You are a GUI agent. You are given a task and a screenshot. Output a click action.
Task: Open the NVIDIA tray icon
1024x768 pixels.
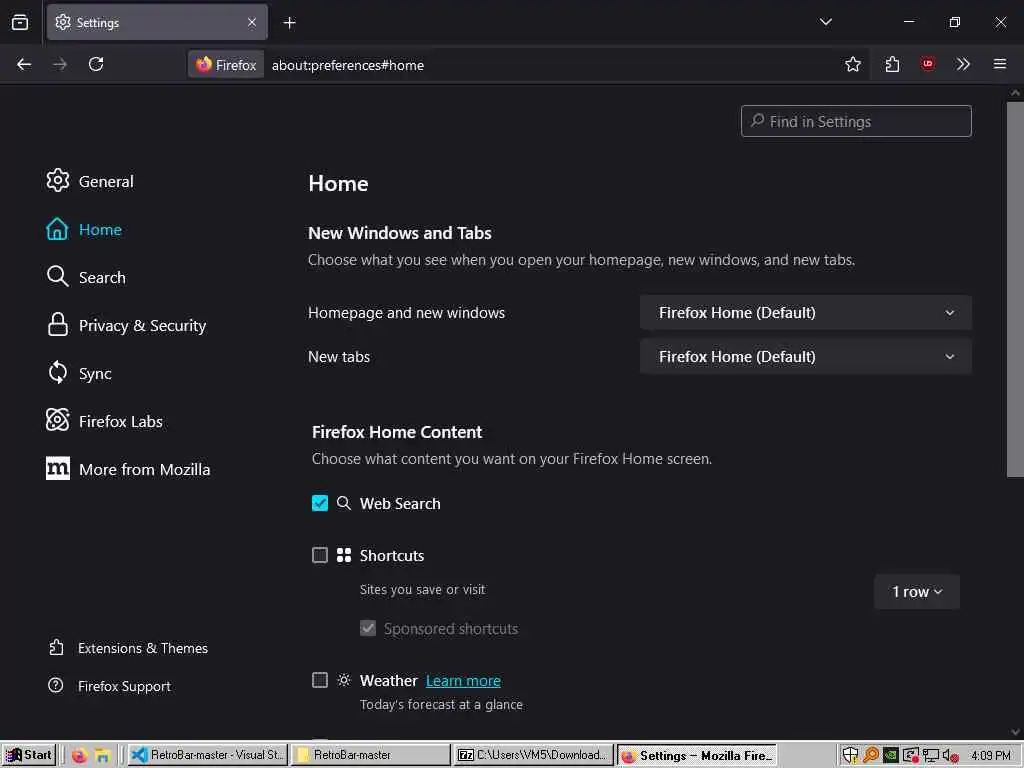[x=890, y=756]
